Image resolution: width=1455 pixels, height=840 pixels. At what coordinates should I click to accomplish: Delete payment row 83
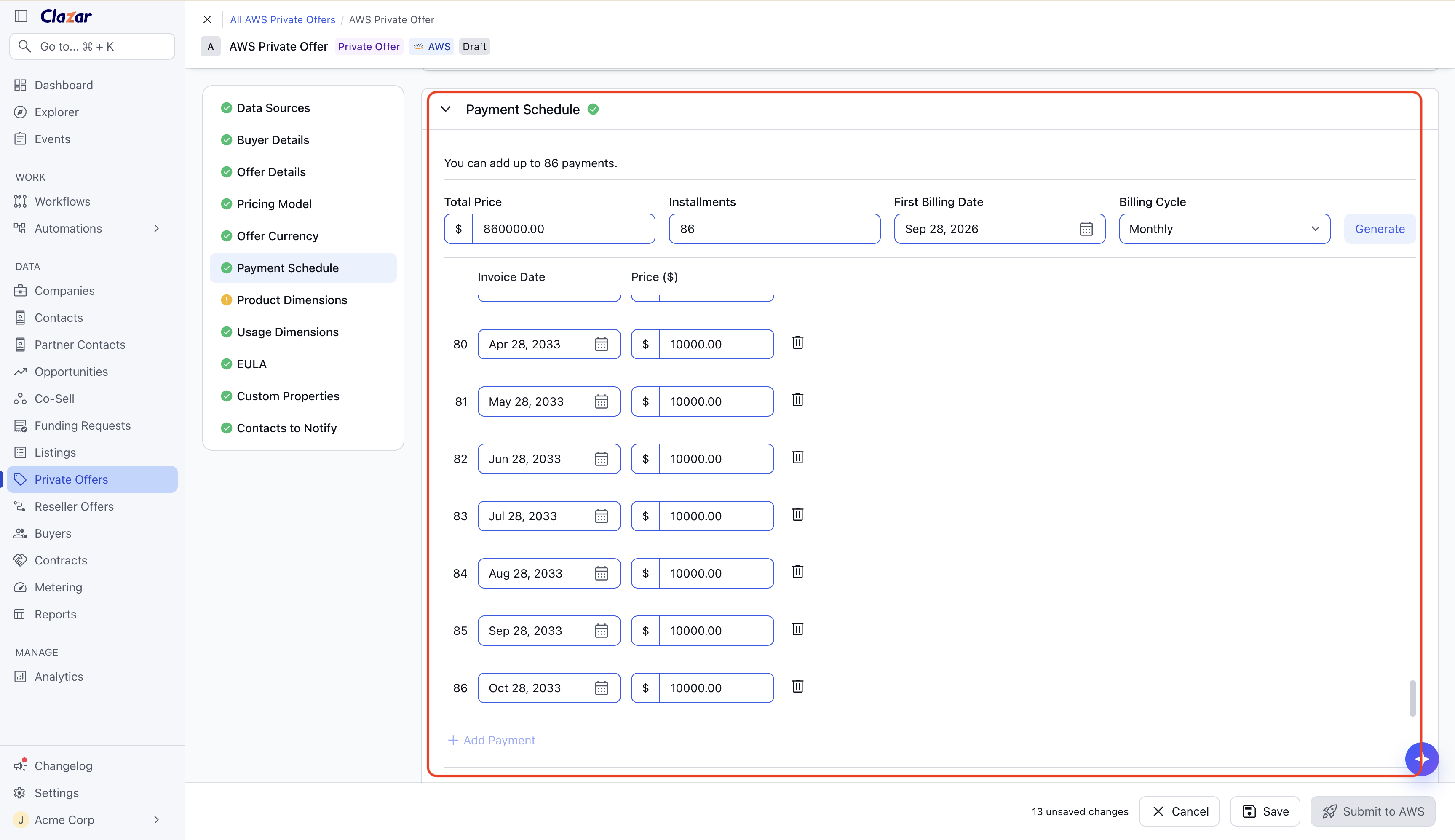[797, 515]
